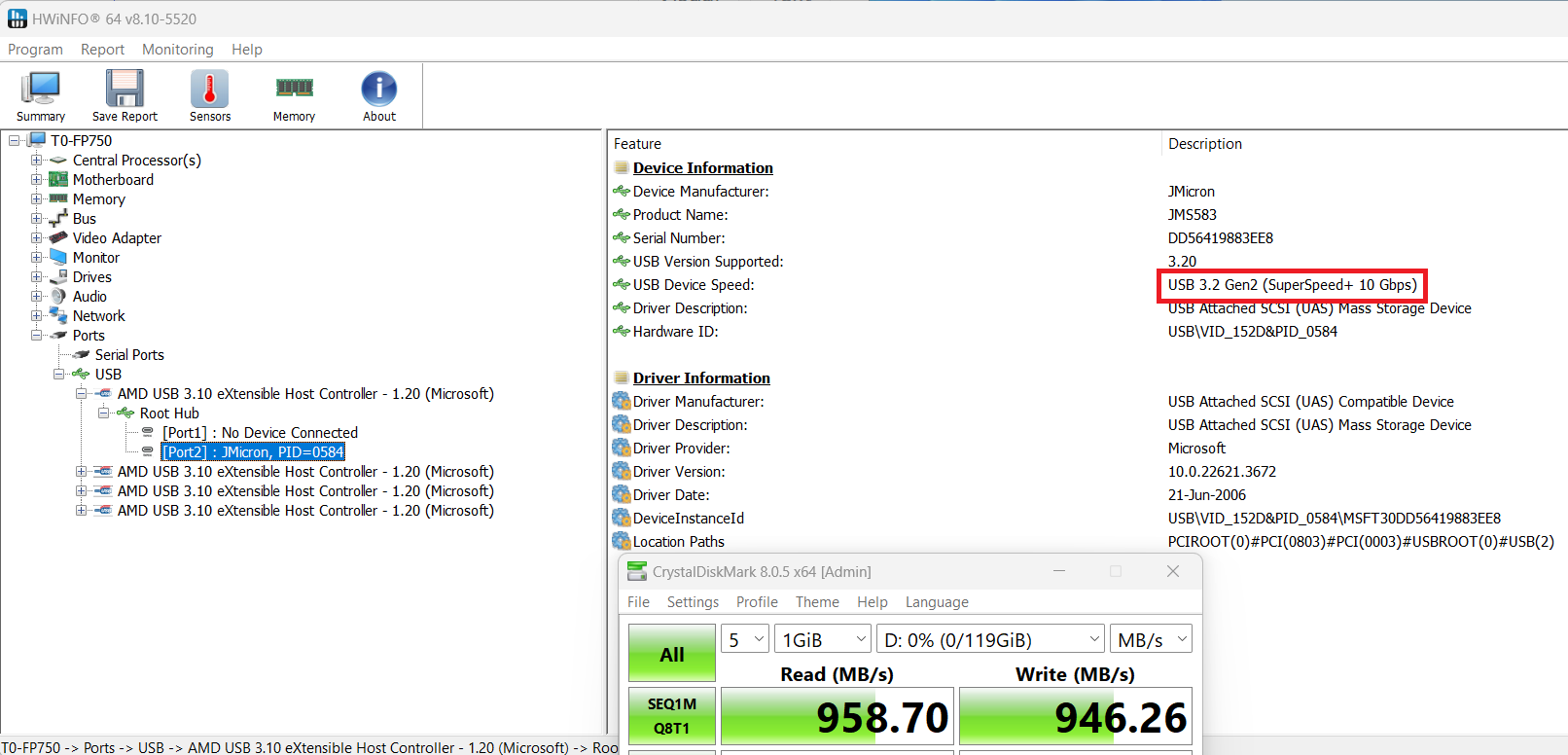Click the driver version 10.0.22621.3672
The width and height of the screenshot is (1568, 755).
[1222, 471]
